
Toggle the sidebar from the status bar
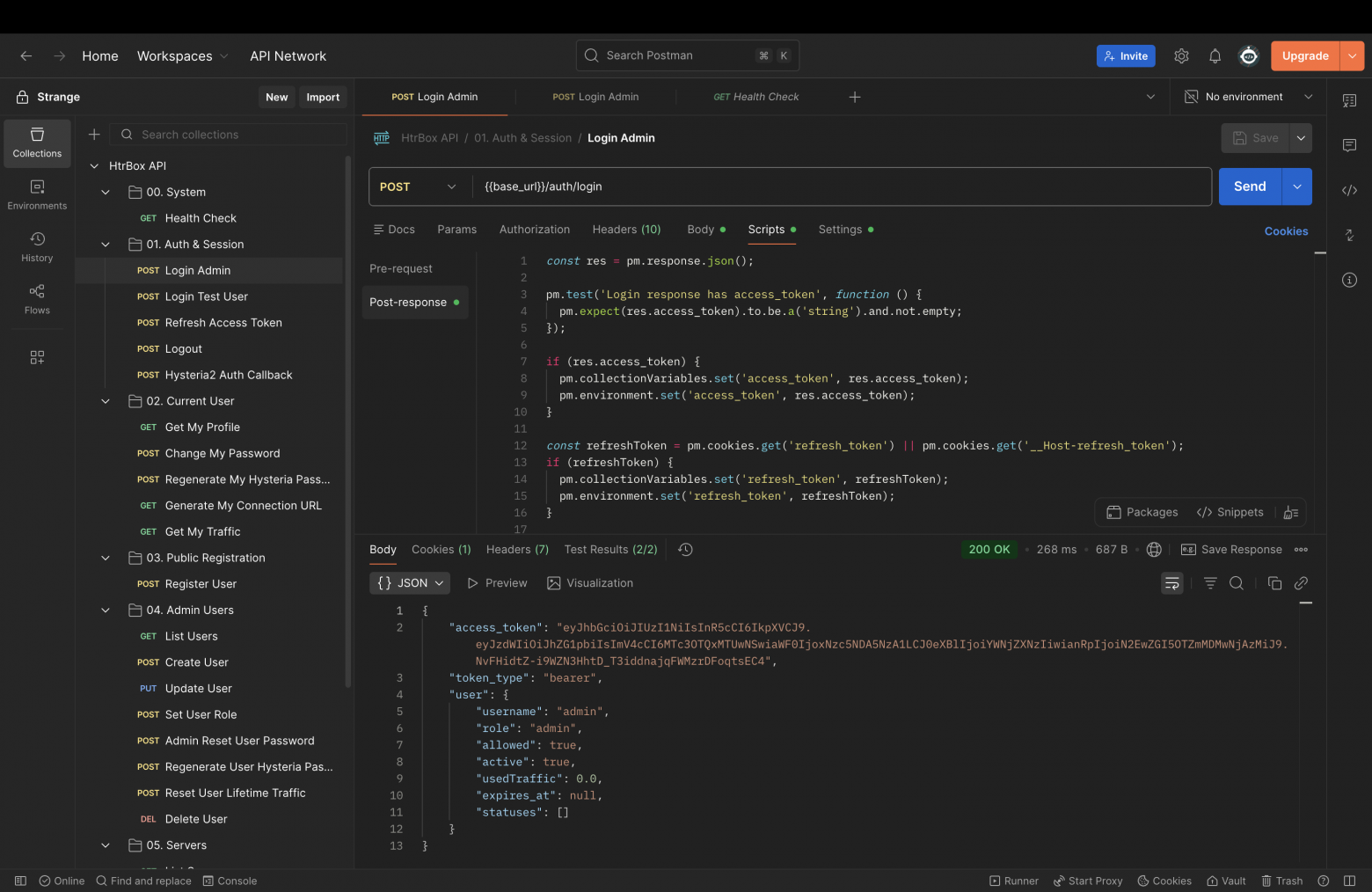coord(20,881)
